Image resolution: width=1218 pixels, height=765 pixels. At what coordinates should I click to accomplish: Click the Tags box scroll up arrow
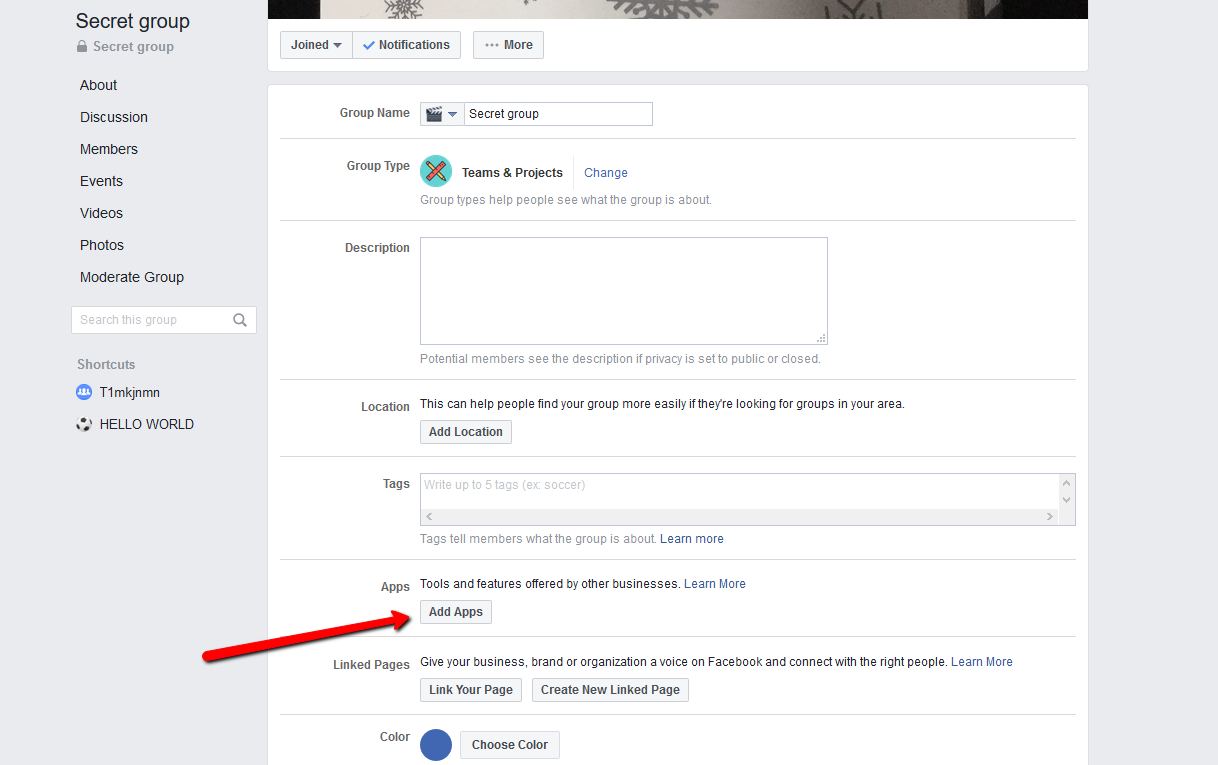tap(1066, 483)
